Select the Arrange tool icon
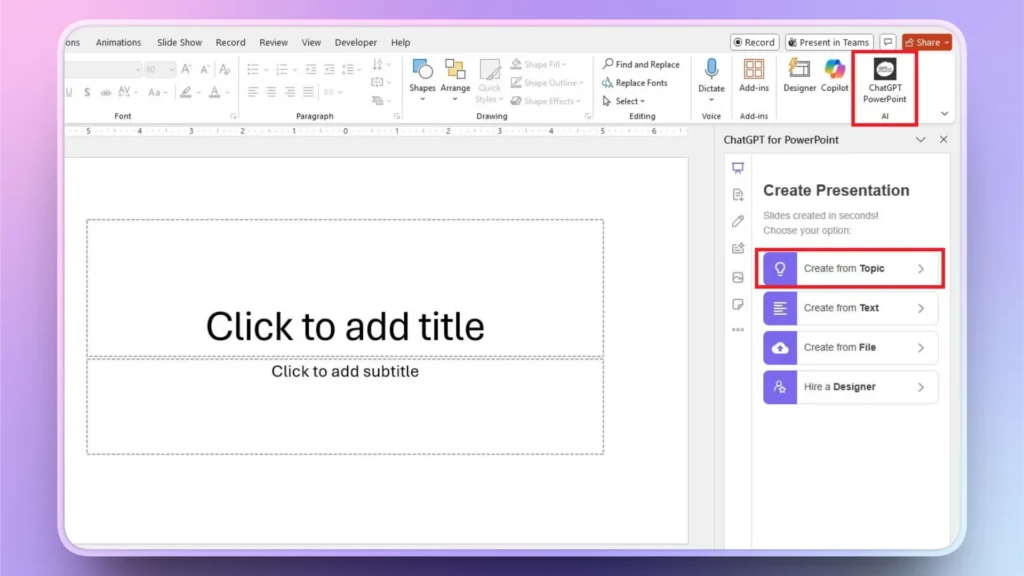 pyautogui.click(x=455, y=71)
